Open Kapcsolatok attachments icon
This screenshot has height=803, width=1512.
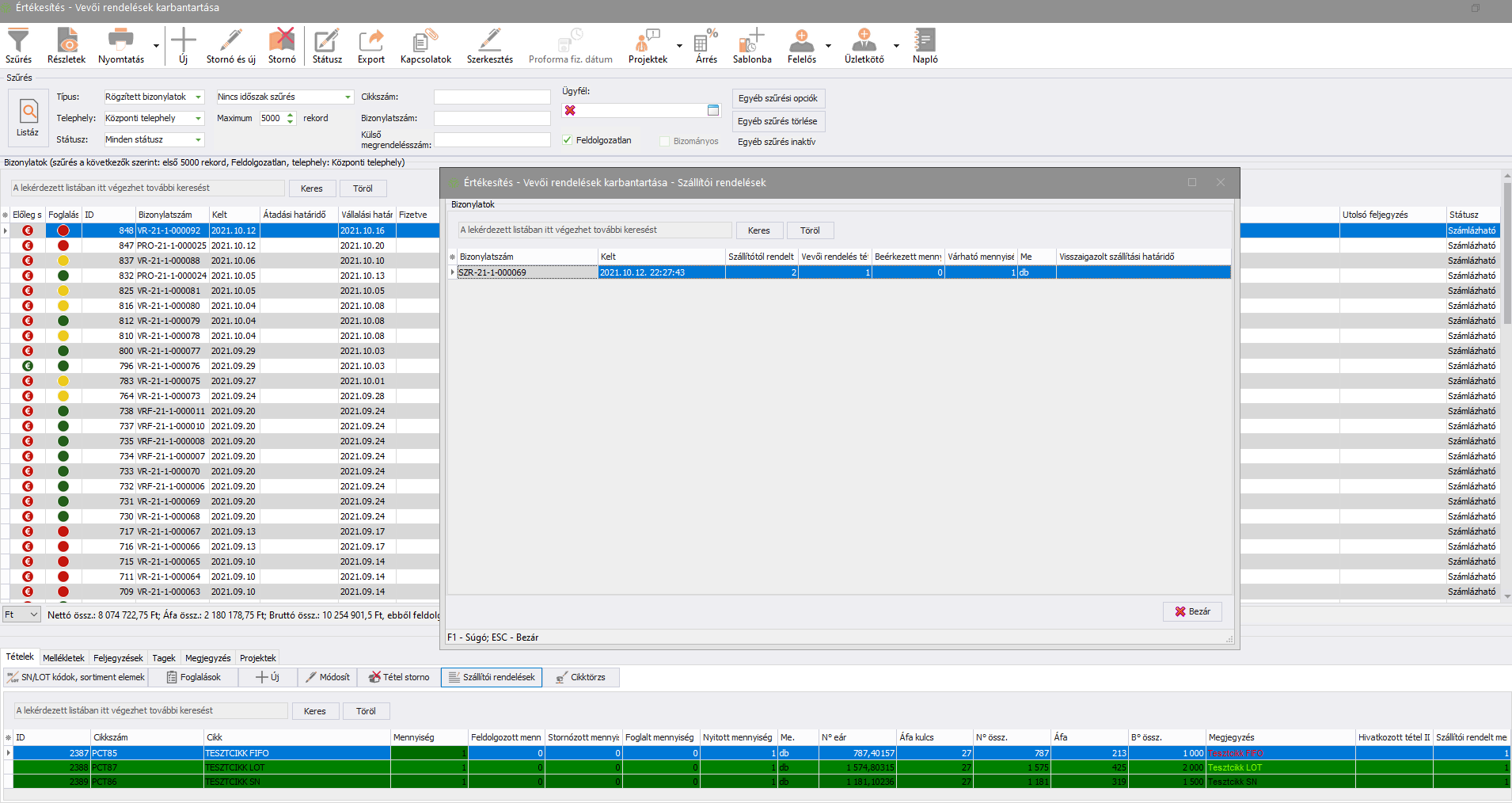425,41
